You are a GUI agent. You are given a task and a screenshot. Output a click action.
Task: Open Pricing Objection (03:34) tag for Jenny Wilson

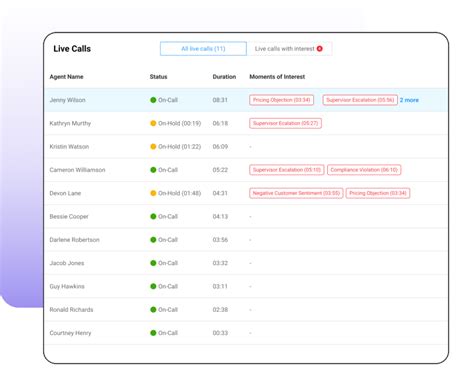coord(281,100)
